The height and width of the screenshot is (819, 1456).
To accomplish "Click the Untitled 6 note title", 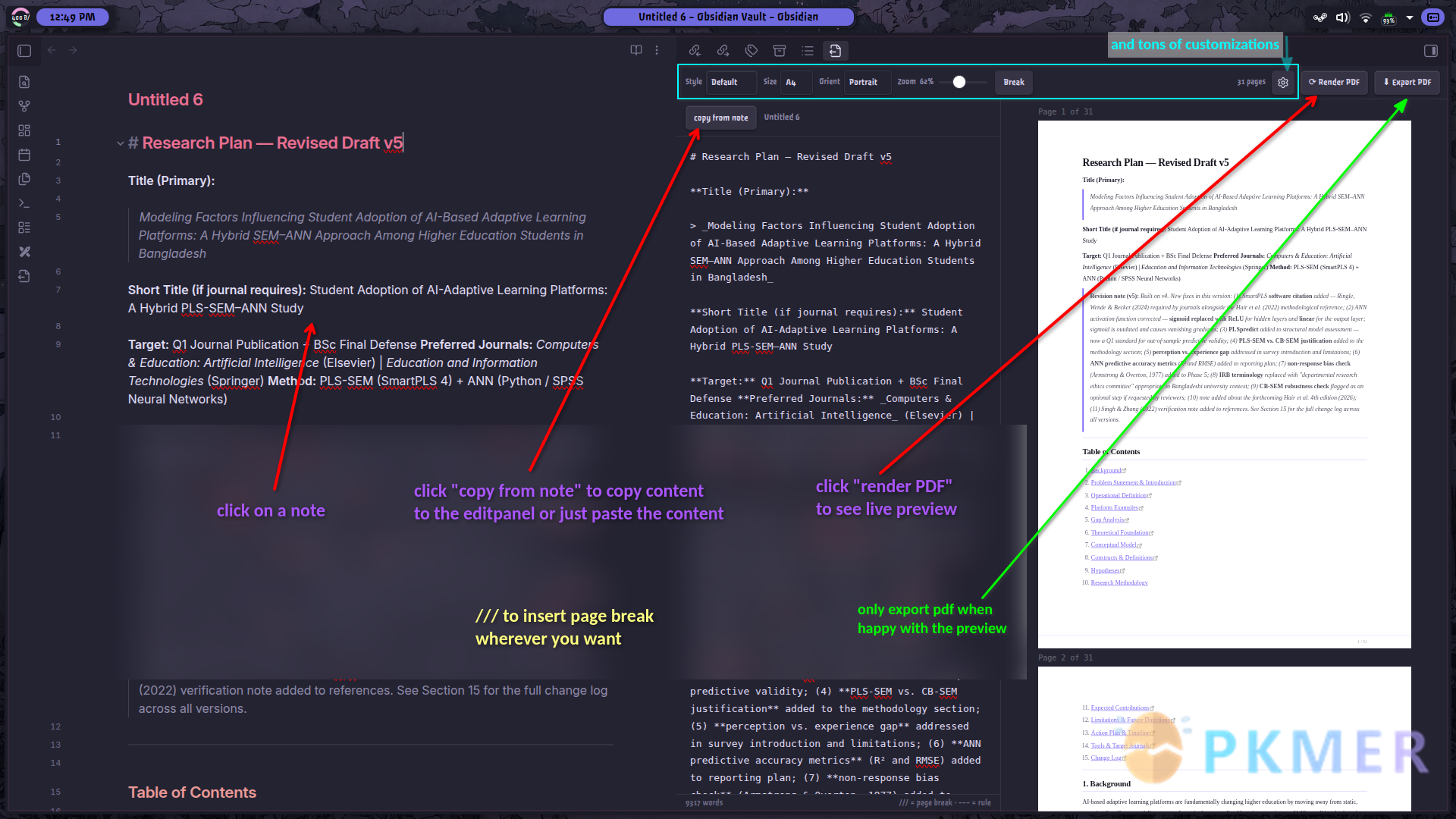I will click(165, 99).
